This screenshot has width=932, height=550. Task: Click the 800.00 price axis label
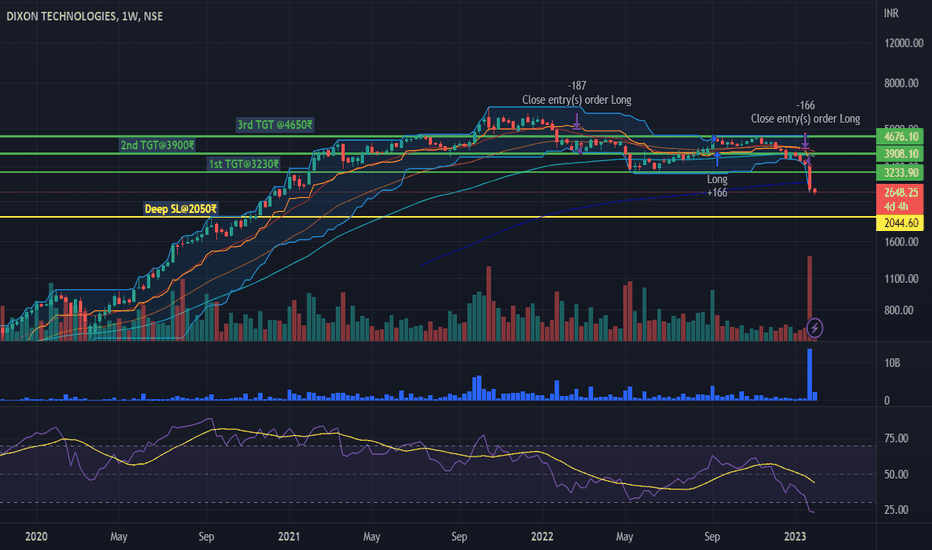pyautogui.click(x=899, y=310)
